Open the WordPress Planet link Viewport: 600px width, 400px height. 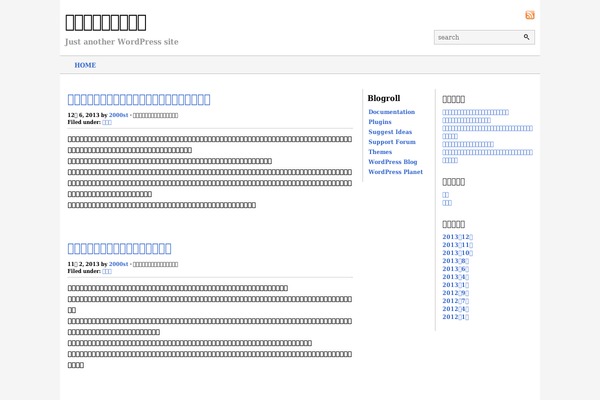click(x=395, y=172)
